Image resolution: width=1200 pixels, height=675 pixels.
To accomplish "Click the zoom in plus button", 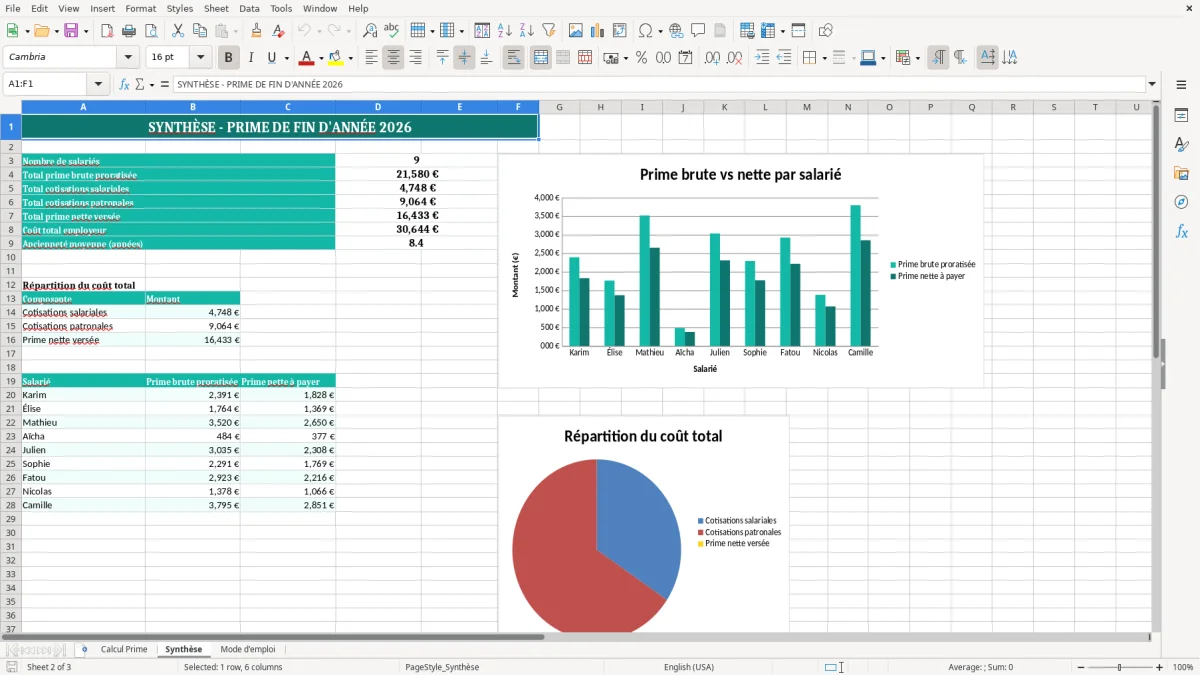I will (1159, 667).
